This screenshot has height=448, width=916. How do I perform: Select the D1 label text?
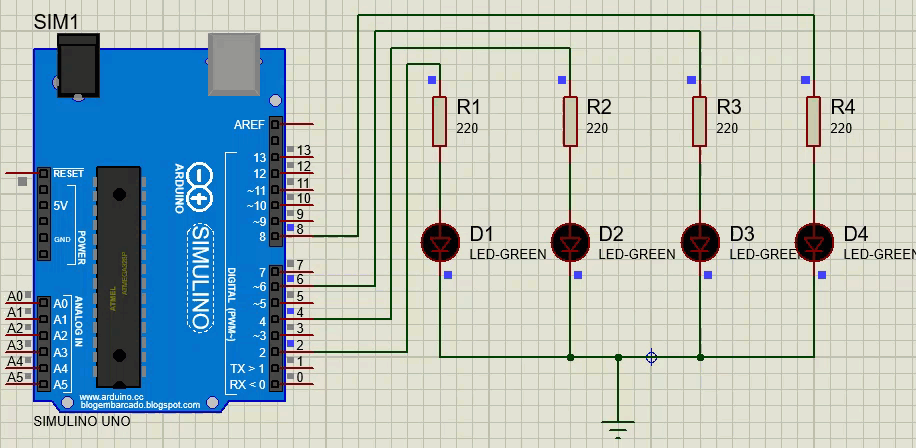482,234
